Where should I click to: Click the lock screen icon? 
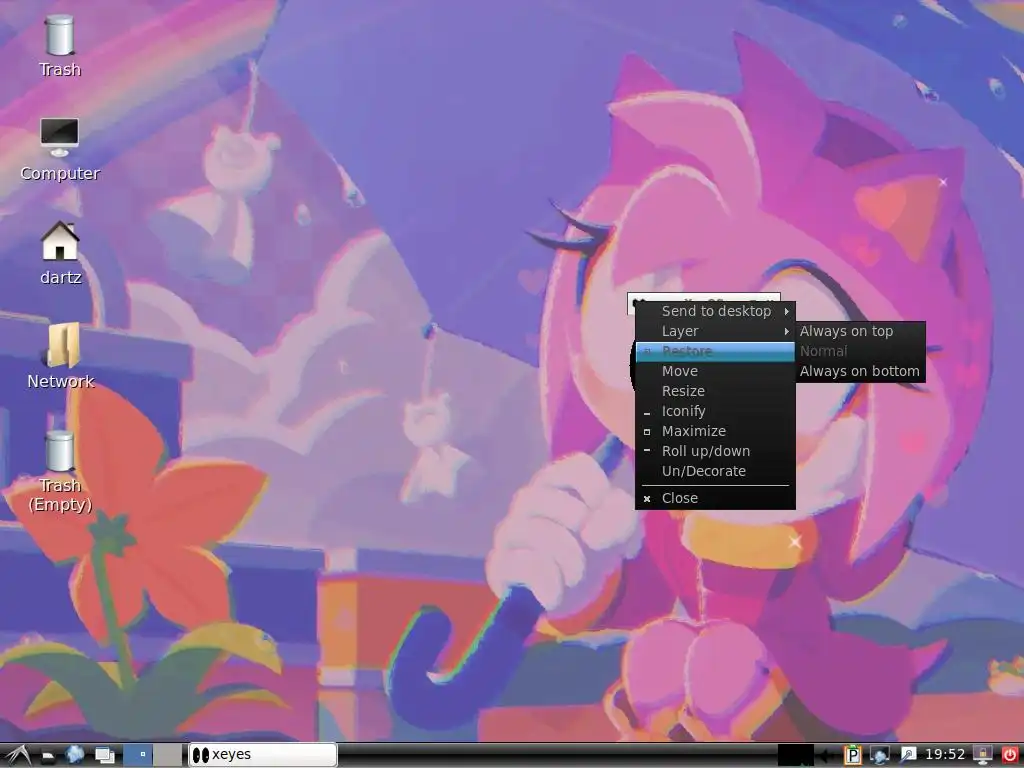[x=983, y=755]
